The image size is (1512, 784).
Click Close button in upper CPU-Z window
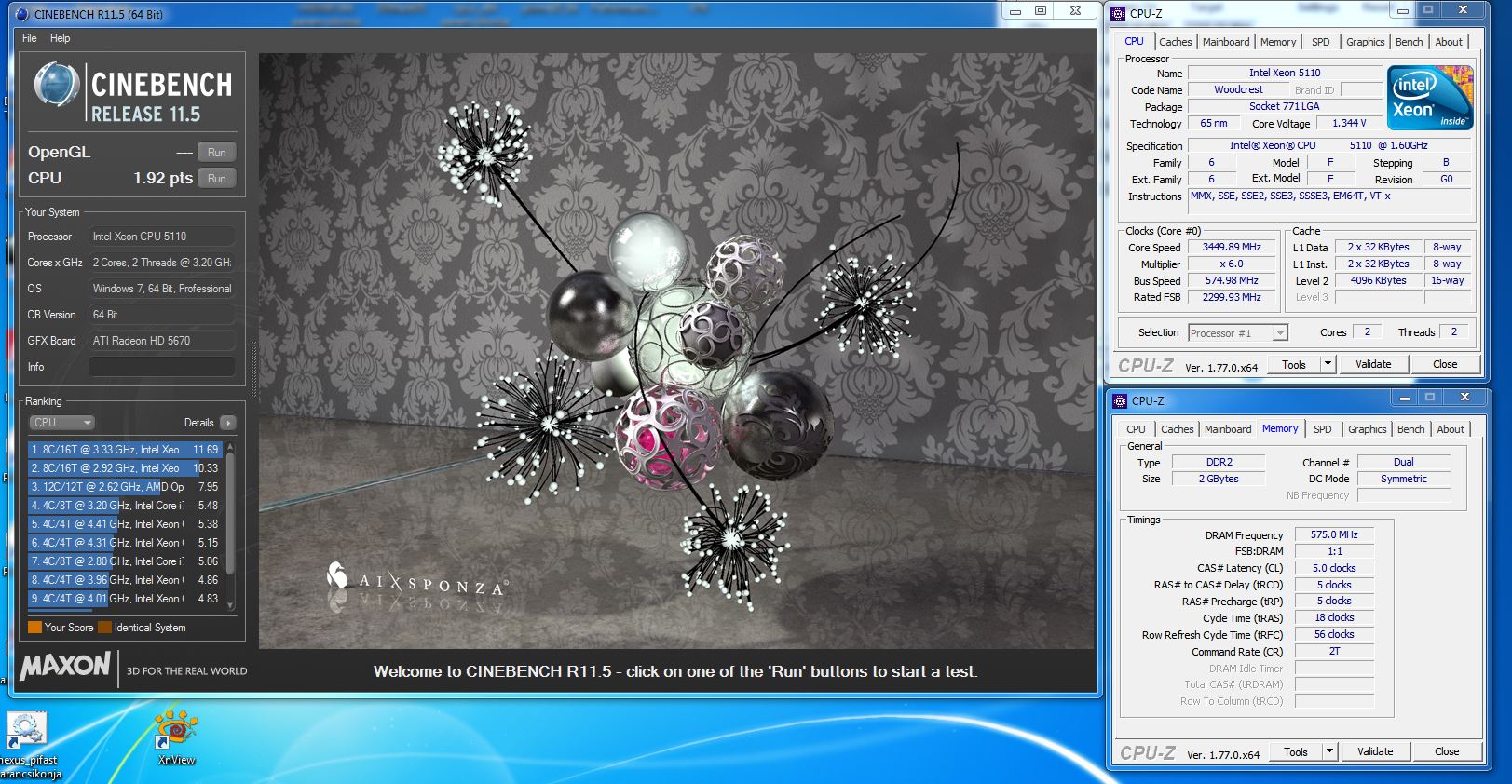tap(1445, 364)
